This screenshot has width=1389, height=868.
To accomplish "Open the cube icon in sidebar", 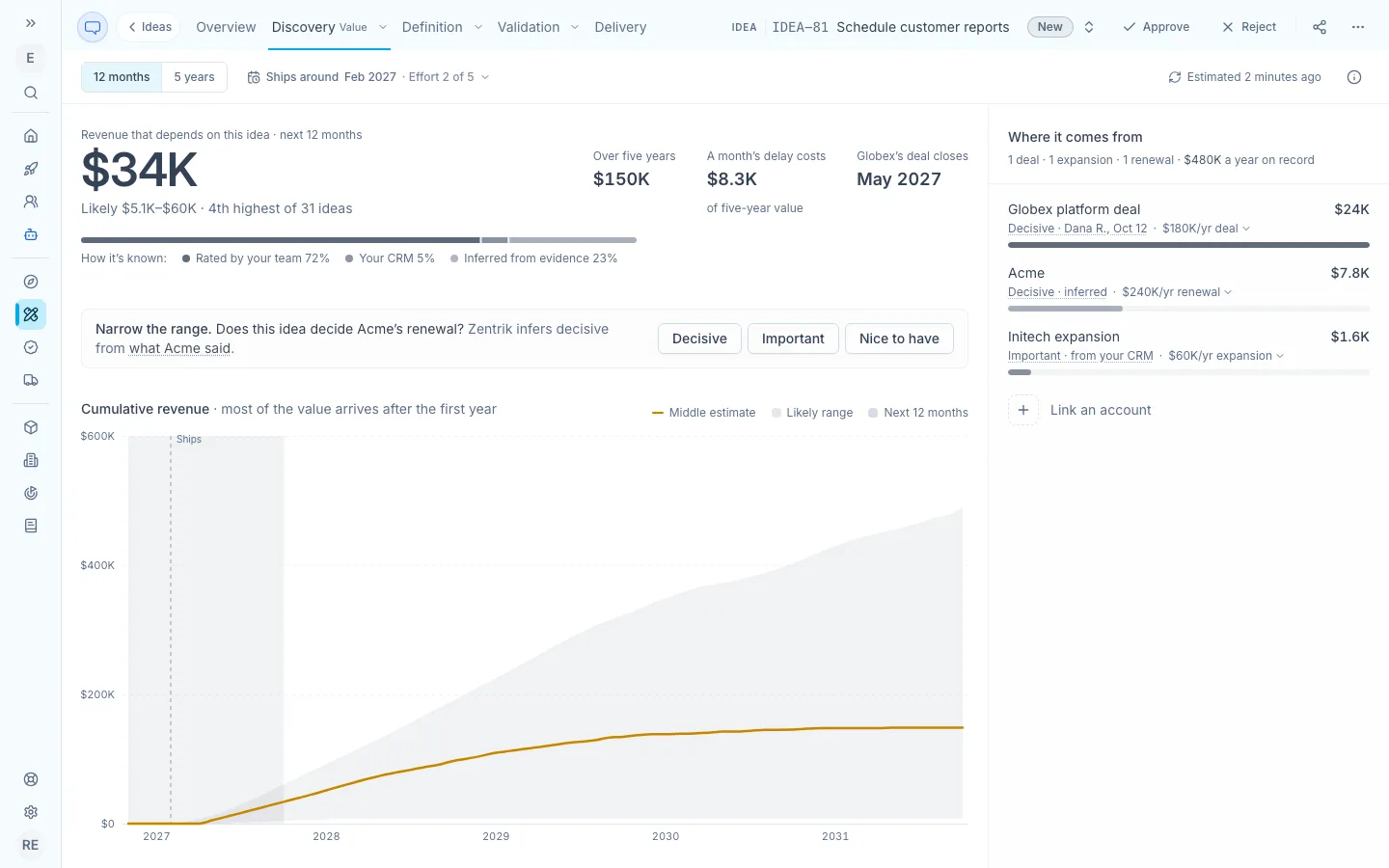I will point(31,427).
